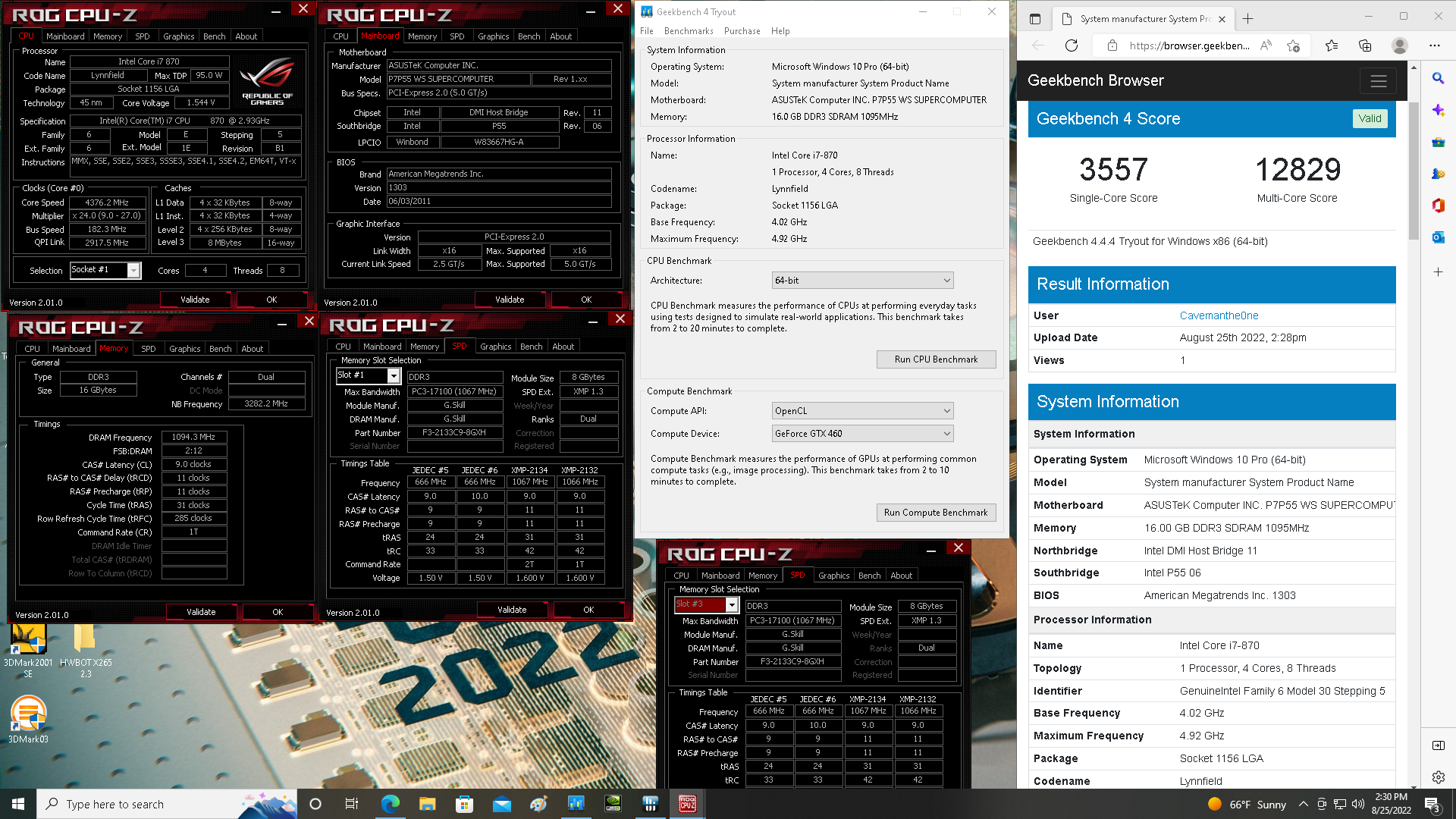Open the Edge profile avatar
1456x819 pixels.
click(1400, 45)
